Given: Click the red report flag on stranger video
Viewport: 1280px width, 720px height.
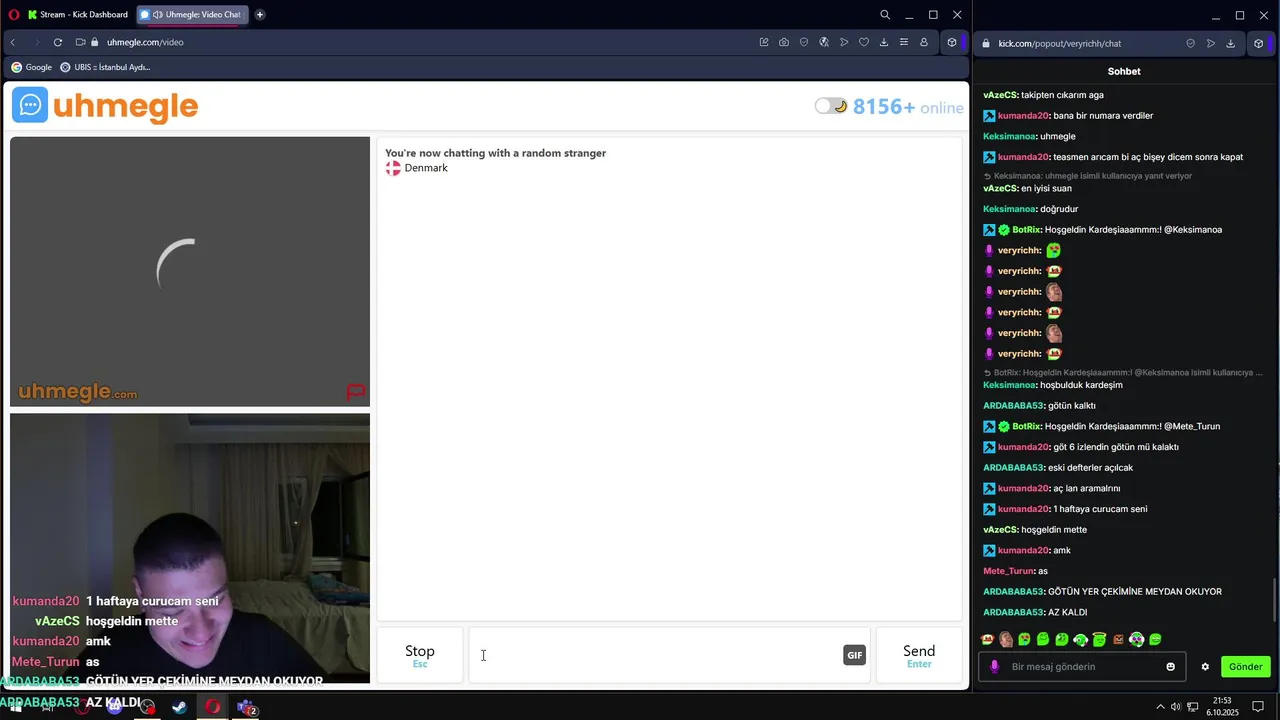Looking at the screenshot, I should pyautogui.click(x=356, y=392).
